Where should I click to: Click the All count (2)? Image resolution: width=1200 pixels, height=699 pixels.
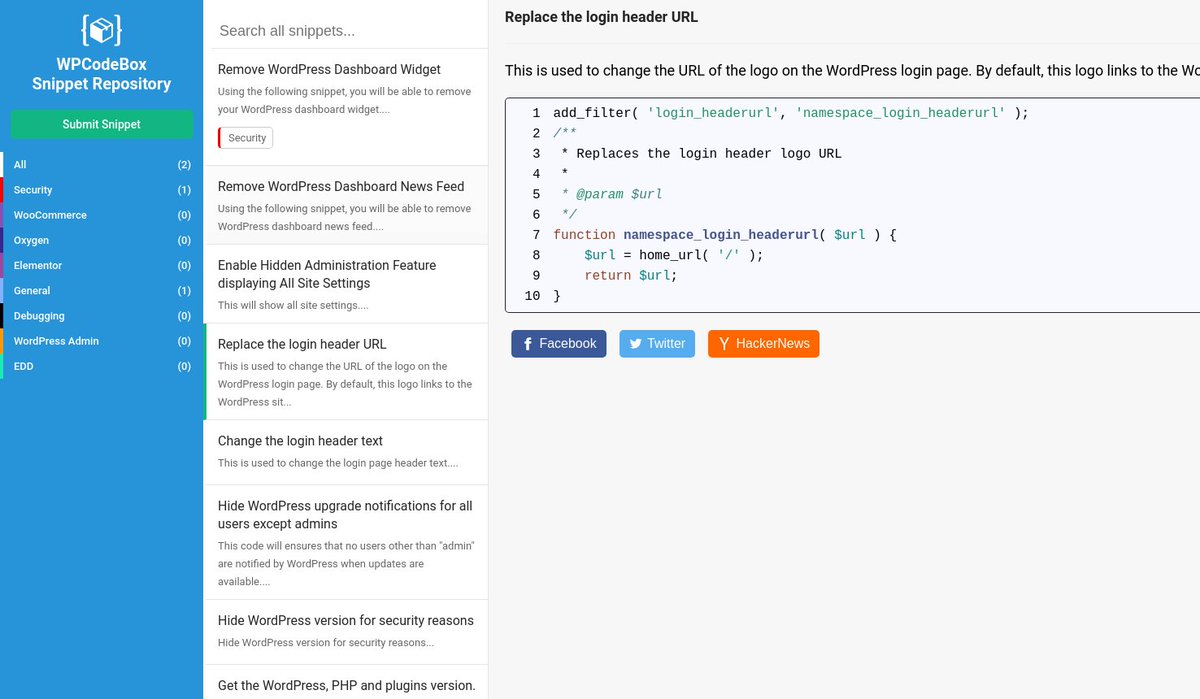click(x=184, y=165)
